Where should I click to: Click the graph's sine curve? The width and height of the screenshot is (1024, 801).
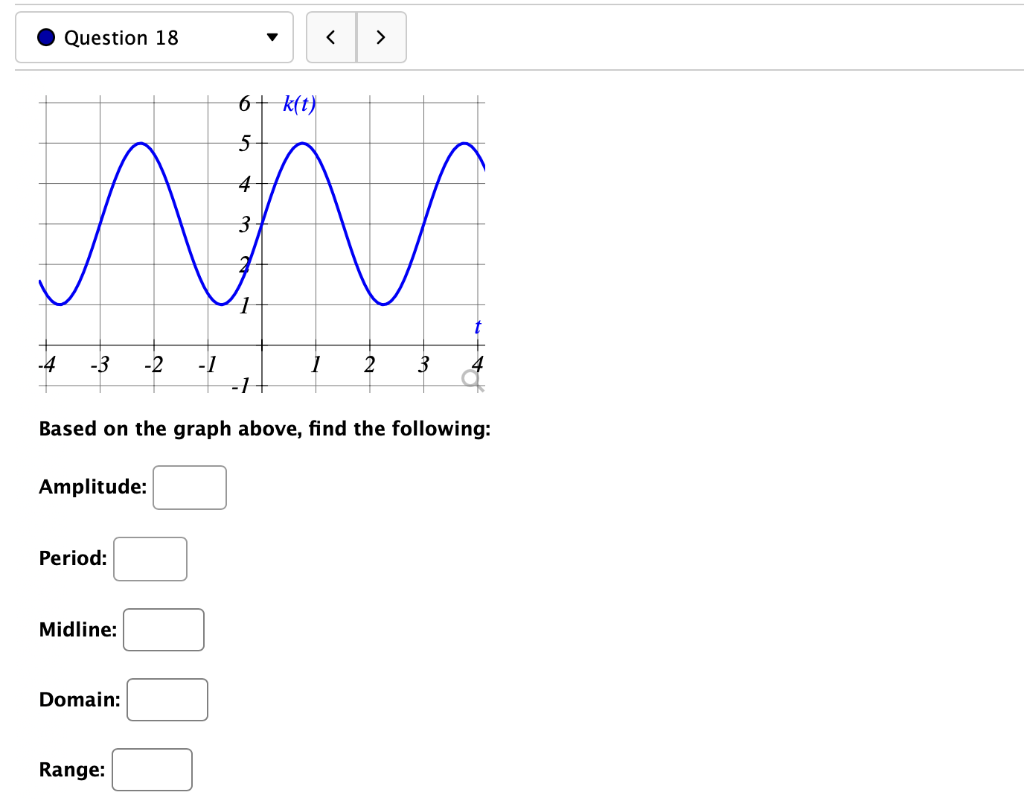(140, 145)
